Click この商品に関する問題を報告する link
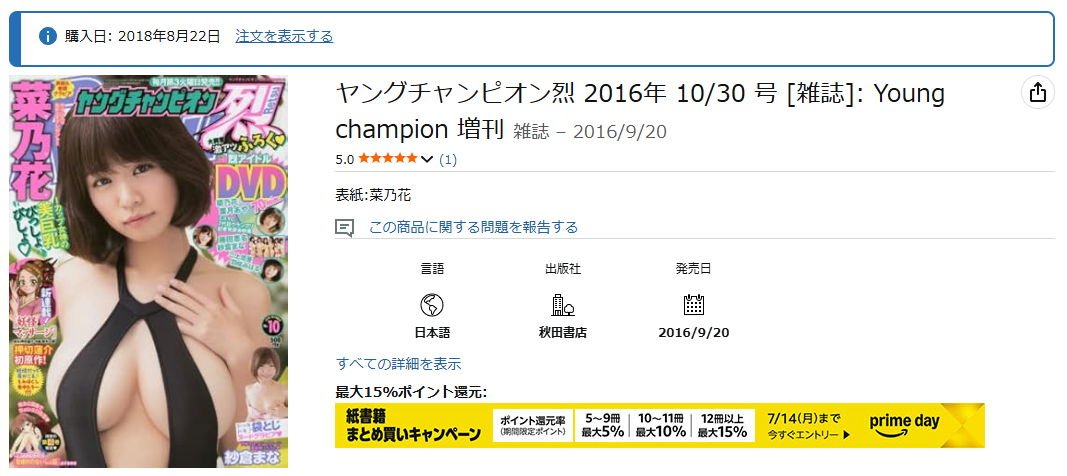 [474, 227]
